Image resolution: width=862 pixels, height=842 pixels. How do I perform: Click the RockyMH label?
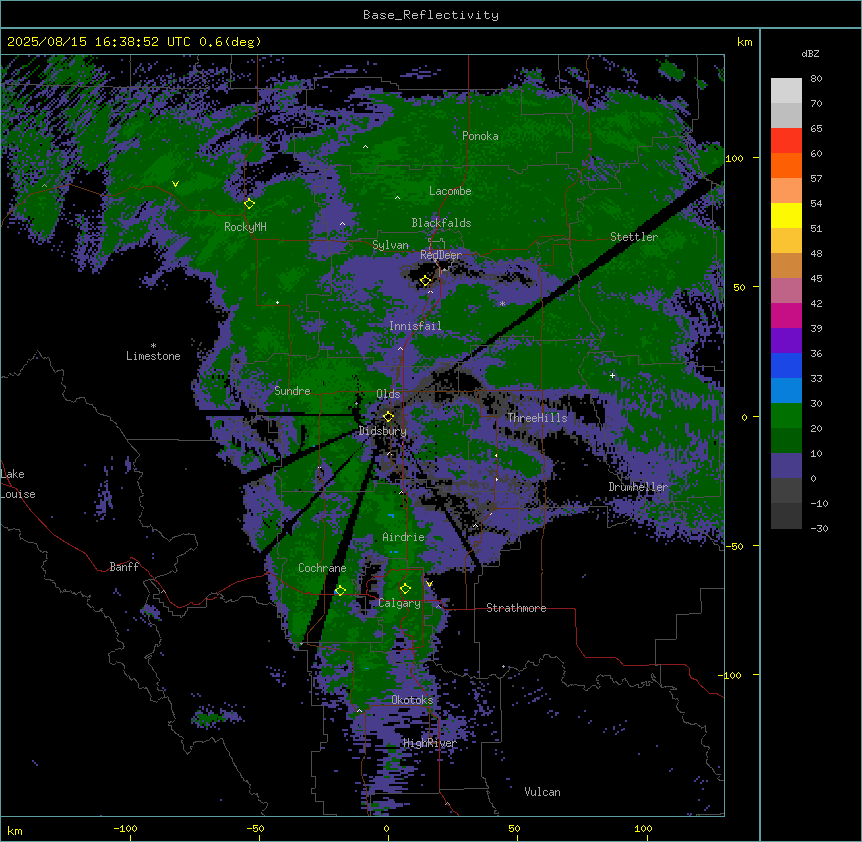245,227
